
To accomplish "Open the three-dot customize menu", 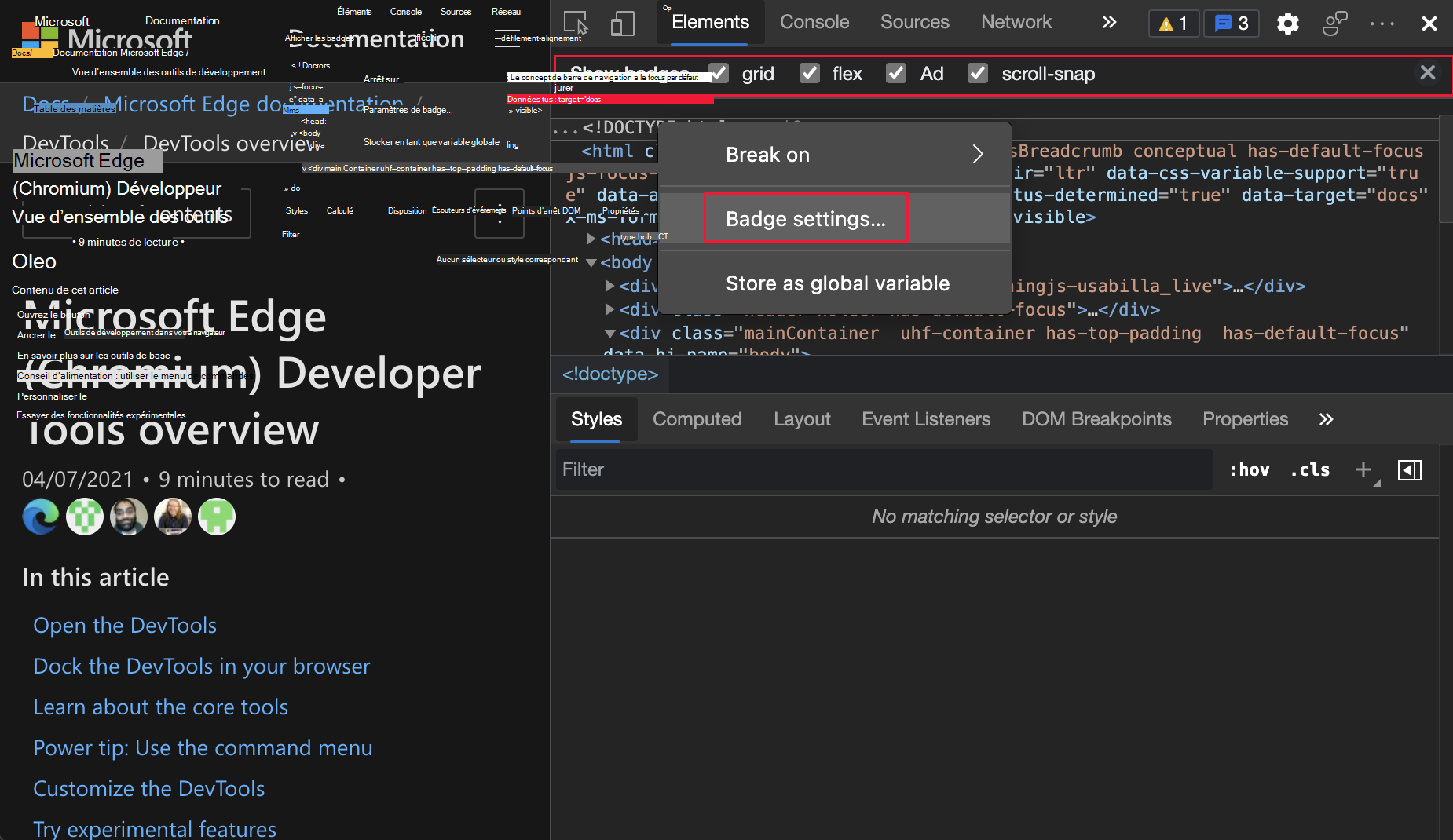I will pyautogui.click(x=1382, y=24).
